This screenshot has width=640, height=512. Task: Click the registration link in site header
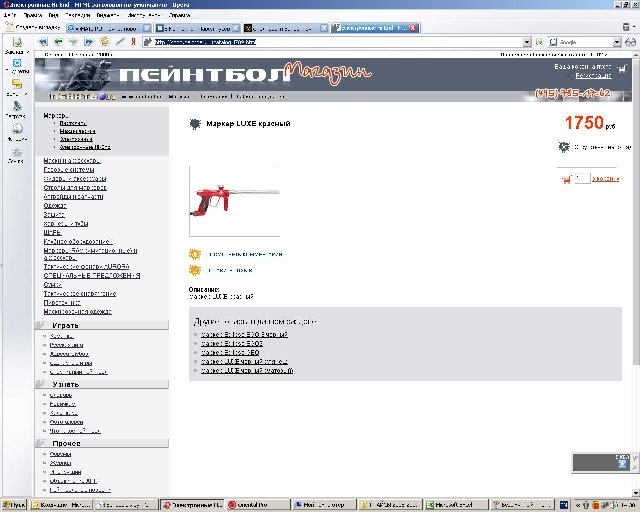pos(593,76)
